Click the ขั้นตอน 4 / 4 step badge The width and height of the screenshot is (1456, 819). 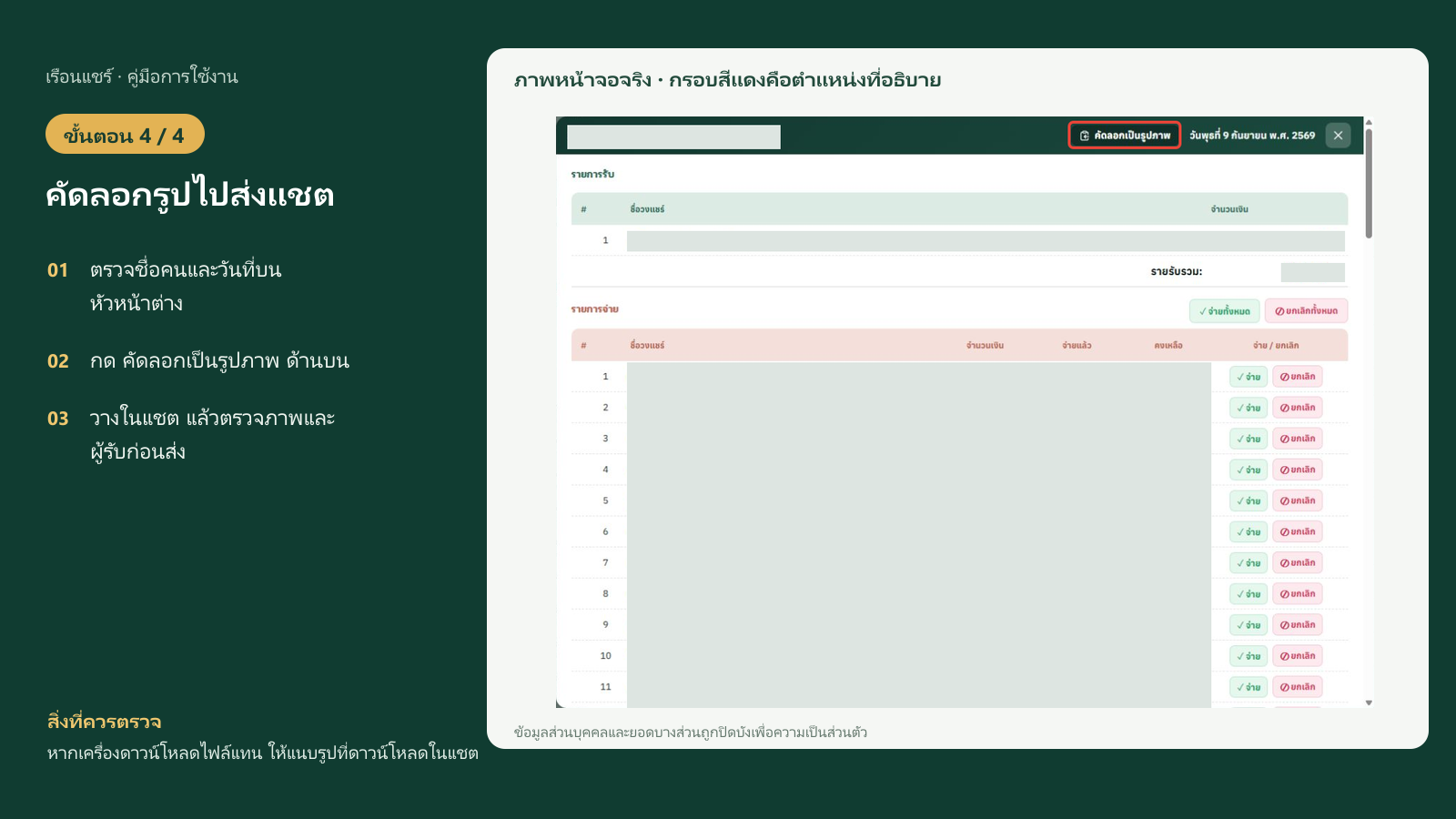(125, 135)
